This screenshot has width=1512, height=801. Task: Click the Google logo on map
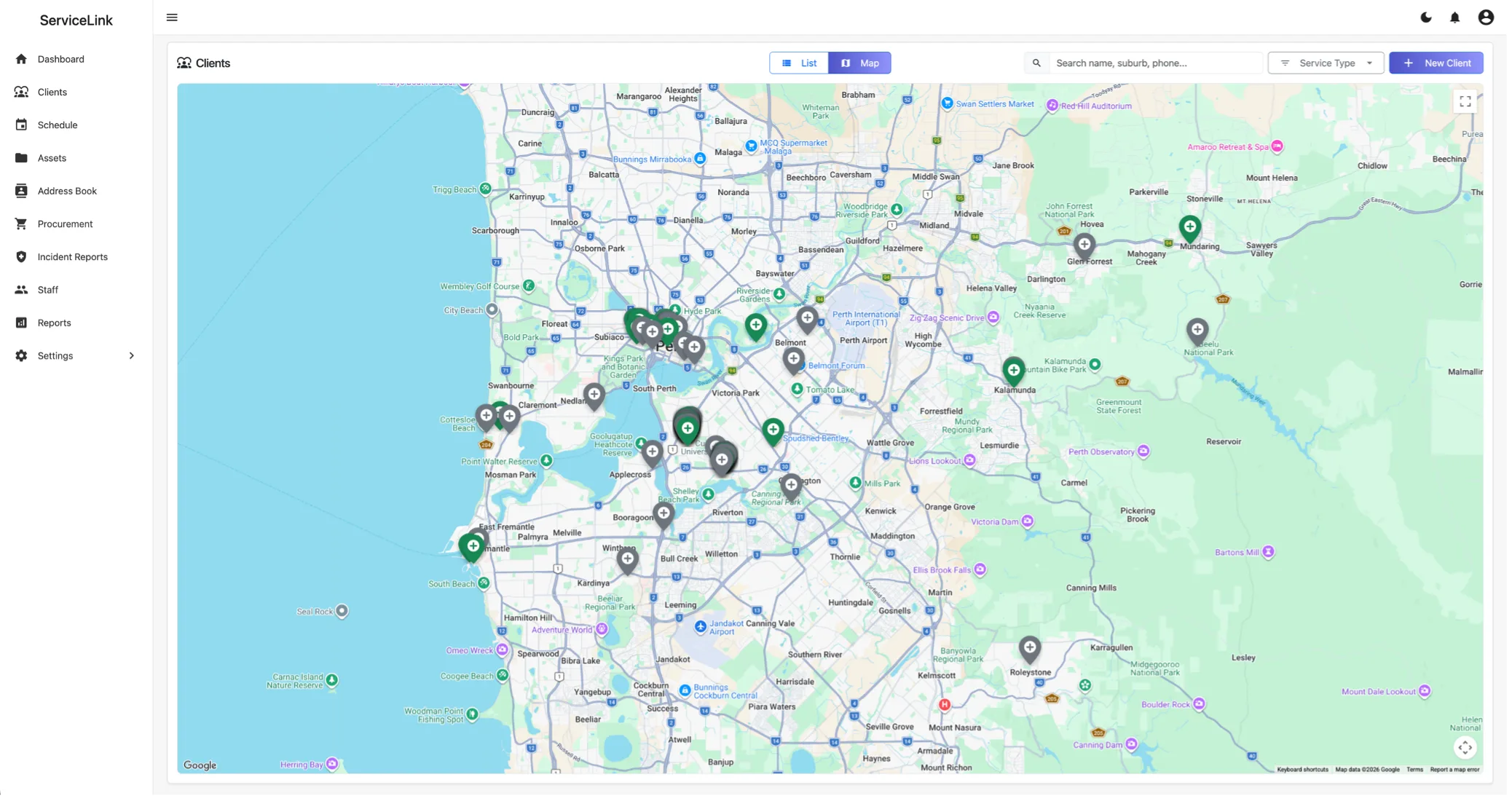coord(200,765)
